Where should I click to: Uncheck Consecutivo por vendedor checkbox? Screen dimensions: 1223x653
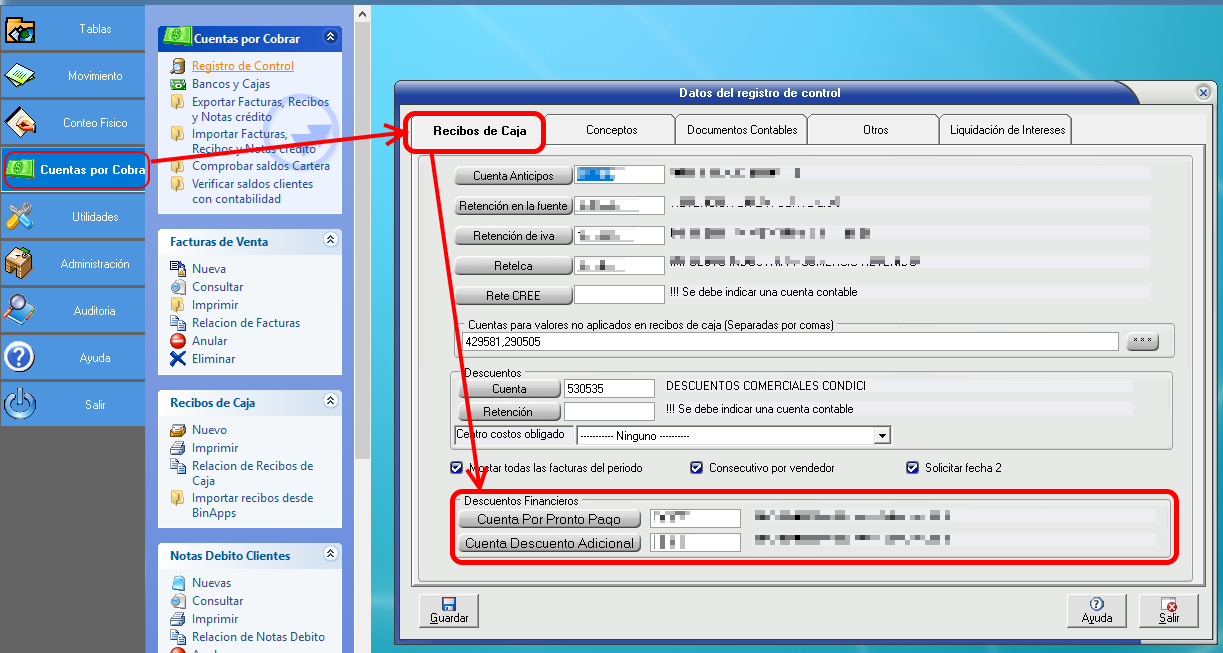click(x=697, y=468)
